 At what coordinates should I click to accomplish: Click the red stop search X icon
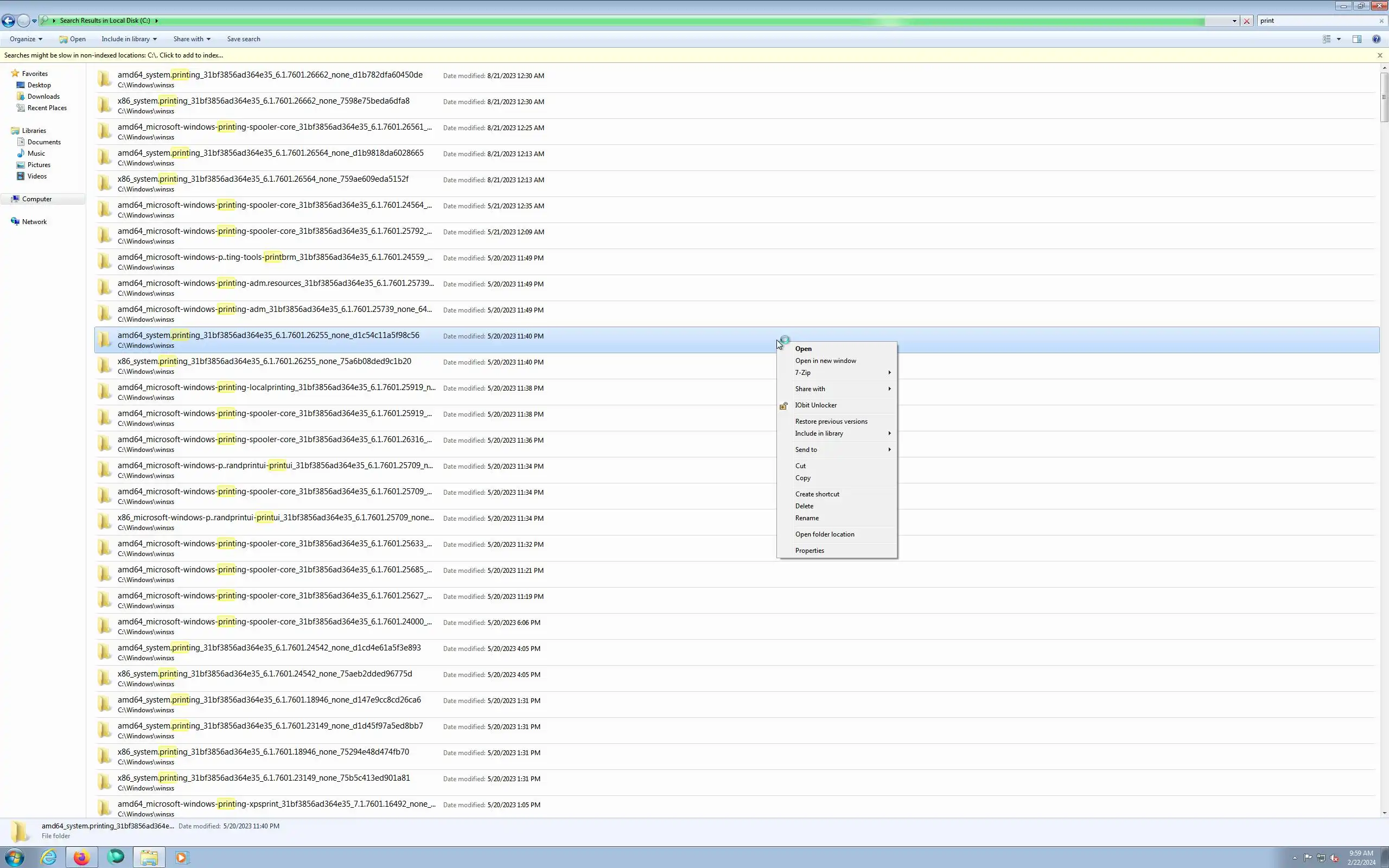coord(1246,21)
